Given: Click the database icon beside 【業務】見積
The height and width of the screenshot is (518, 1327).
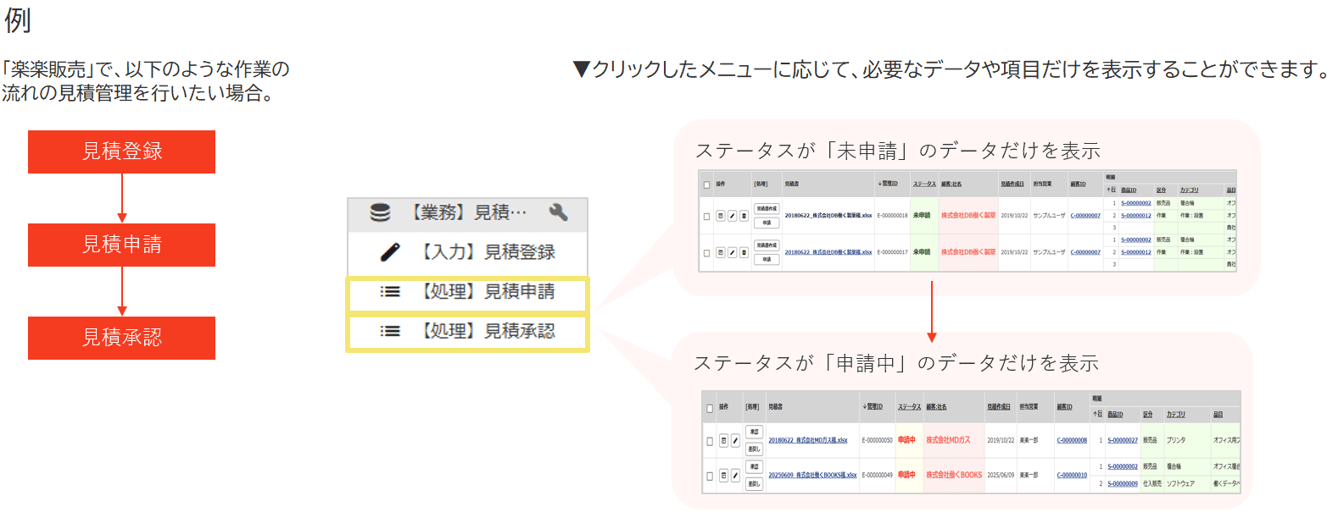Looking at the screenshot, I should tap(380, 212).
